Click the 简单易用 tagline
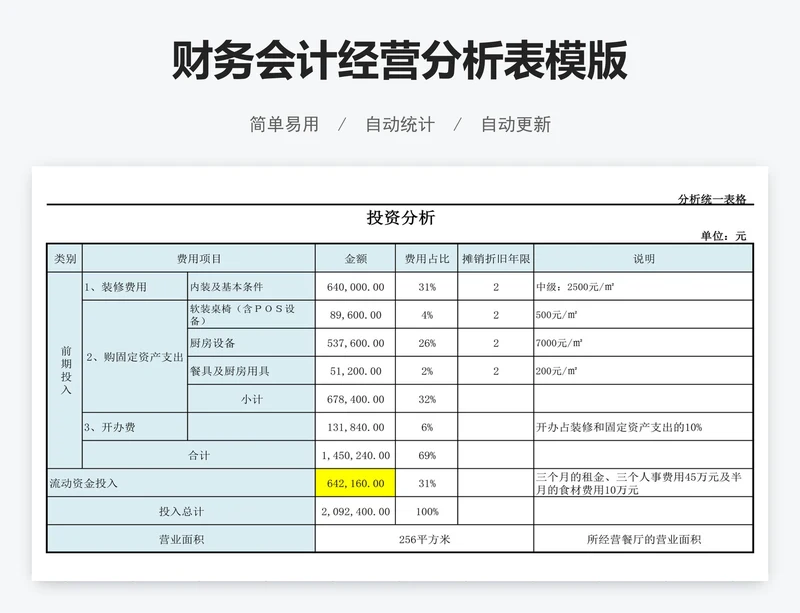Image resolution: width=800 pixels, height=613 pixels. 284,124
